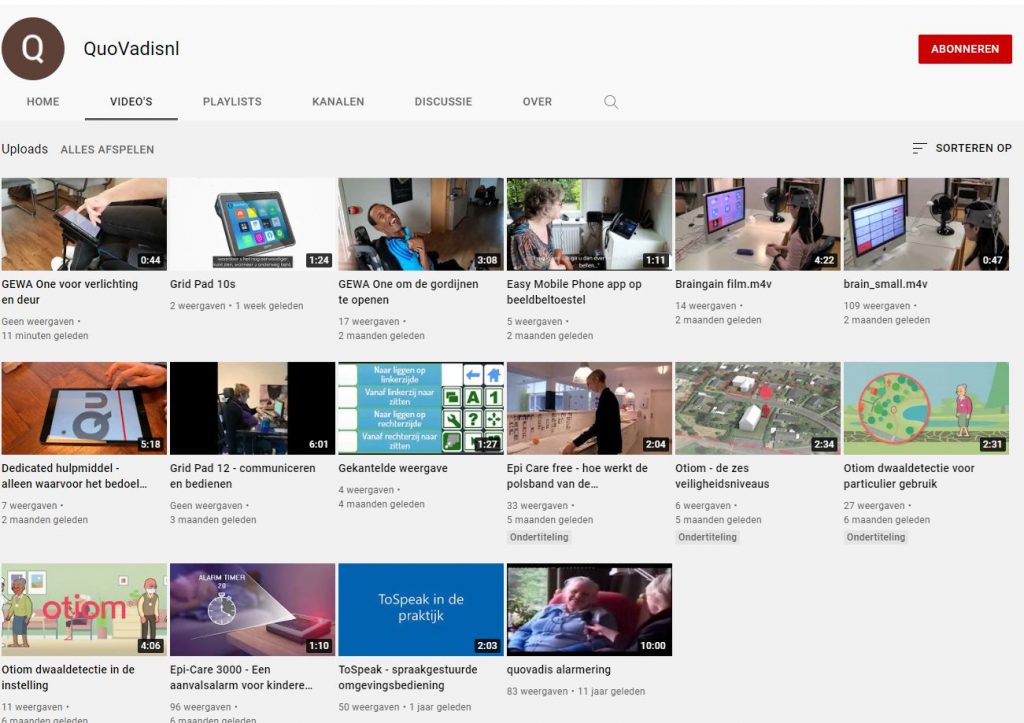Select the Video's tab
Viewport: 1024px width, 723px height.
(x=131, y=102)
